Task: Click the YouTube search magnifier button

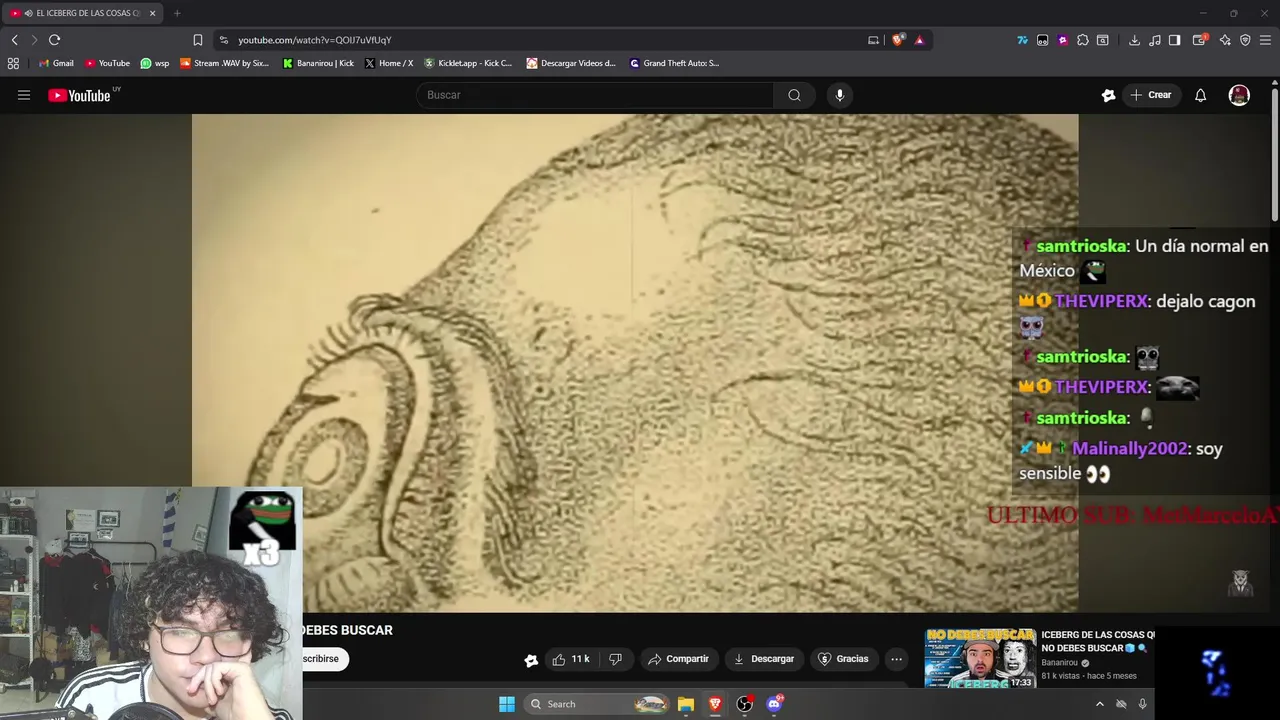Action: click(794, 95)
